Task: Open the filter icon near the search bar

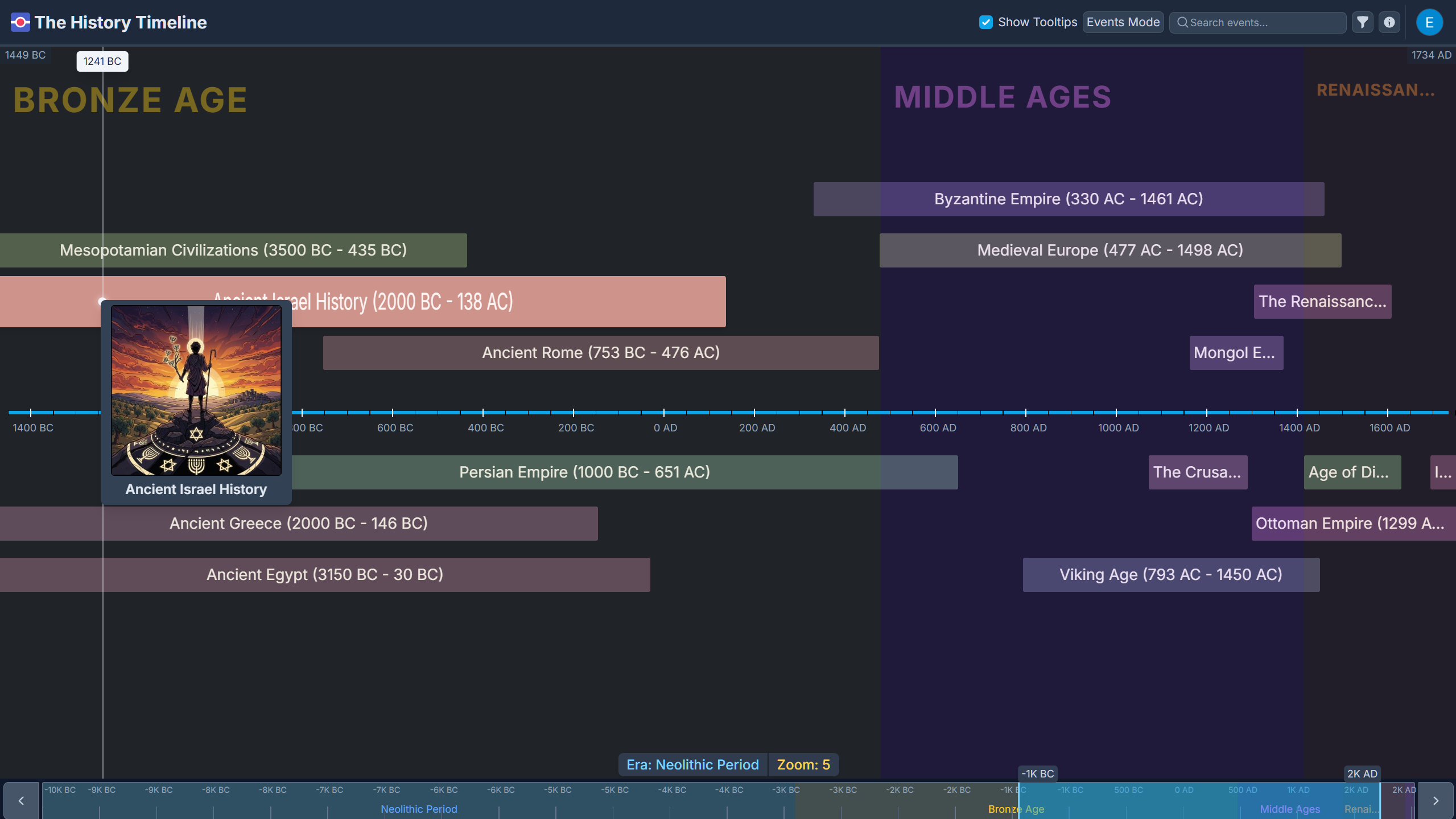Action: (x=1363, y=22)
